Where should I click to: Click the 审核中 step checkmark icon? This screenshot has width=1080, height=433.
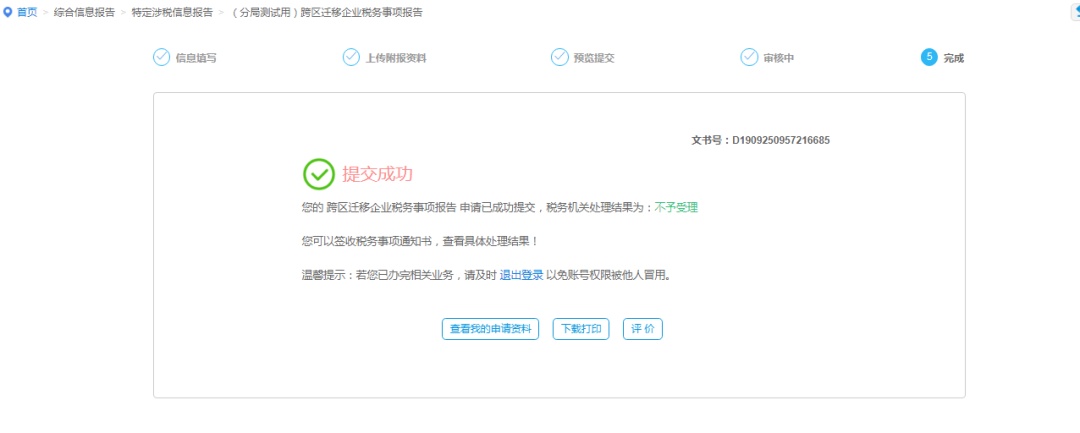(x=749, y=57)
